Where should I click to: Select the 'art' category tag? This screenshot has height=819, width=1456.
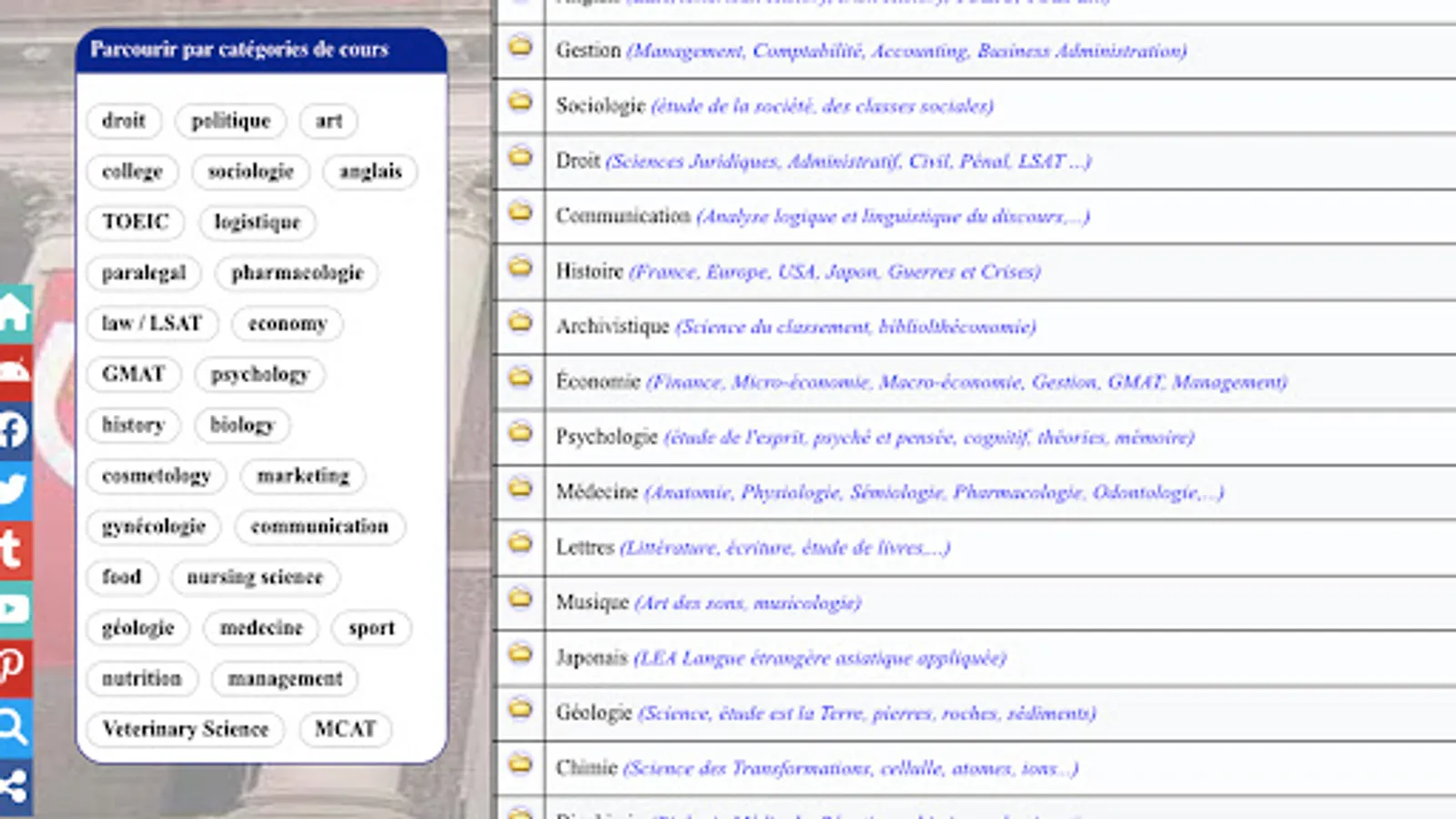pyautogui.click(x=329, y=120)
